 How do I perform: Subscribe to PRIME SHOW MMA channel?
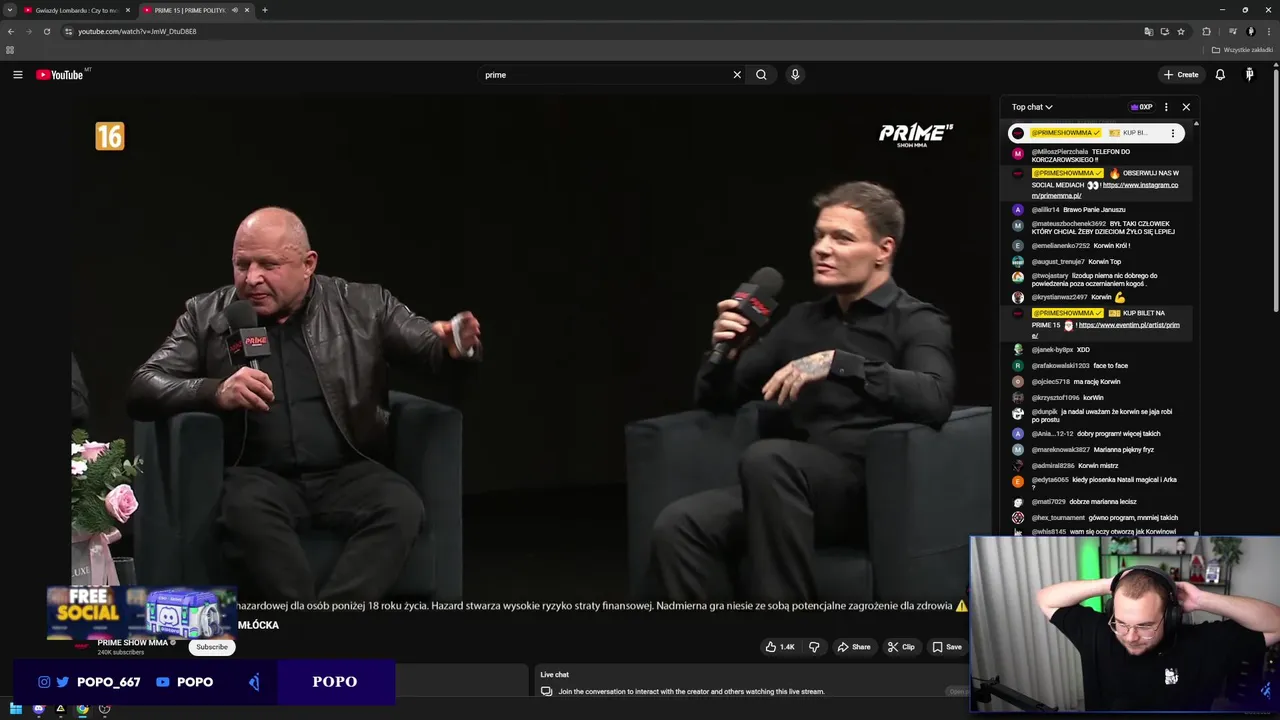(x=212, y=647)
